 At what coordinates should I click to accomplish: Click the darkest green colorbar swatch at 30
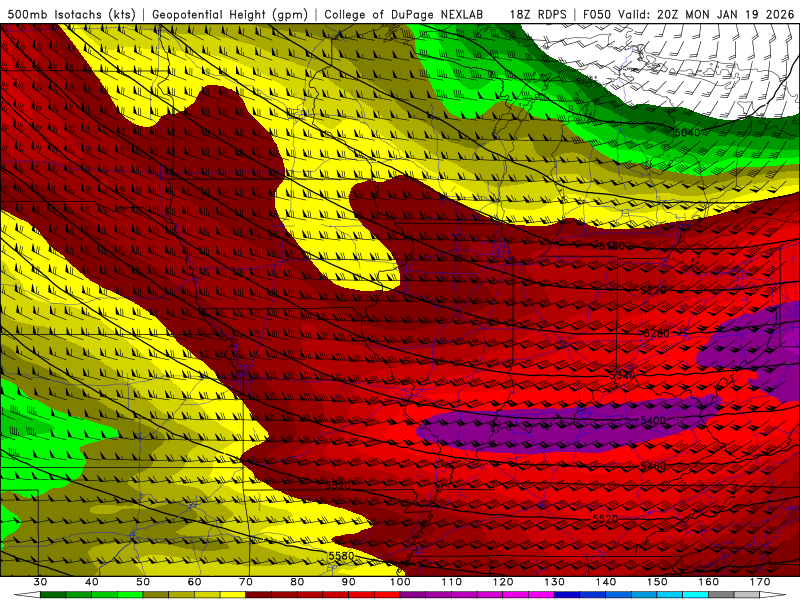point(53,595)
